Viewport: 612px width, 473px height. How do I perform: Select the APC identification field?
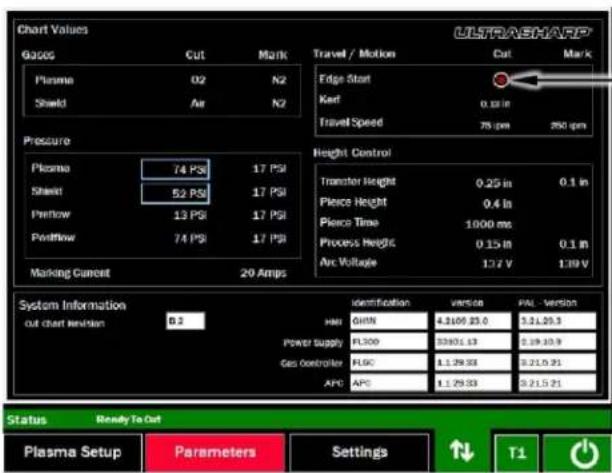coord(389,383)
